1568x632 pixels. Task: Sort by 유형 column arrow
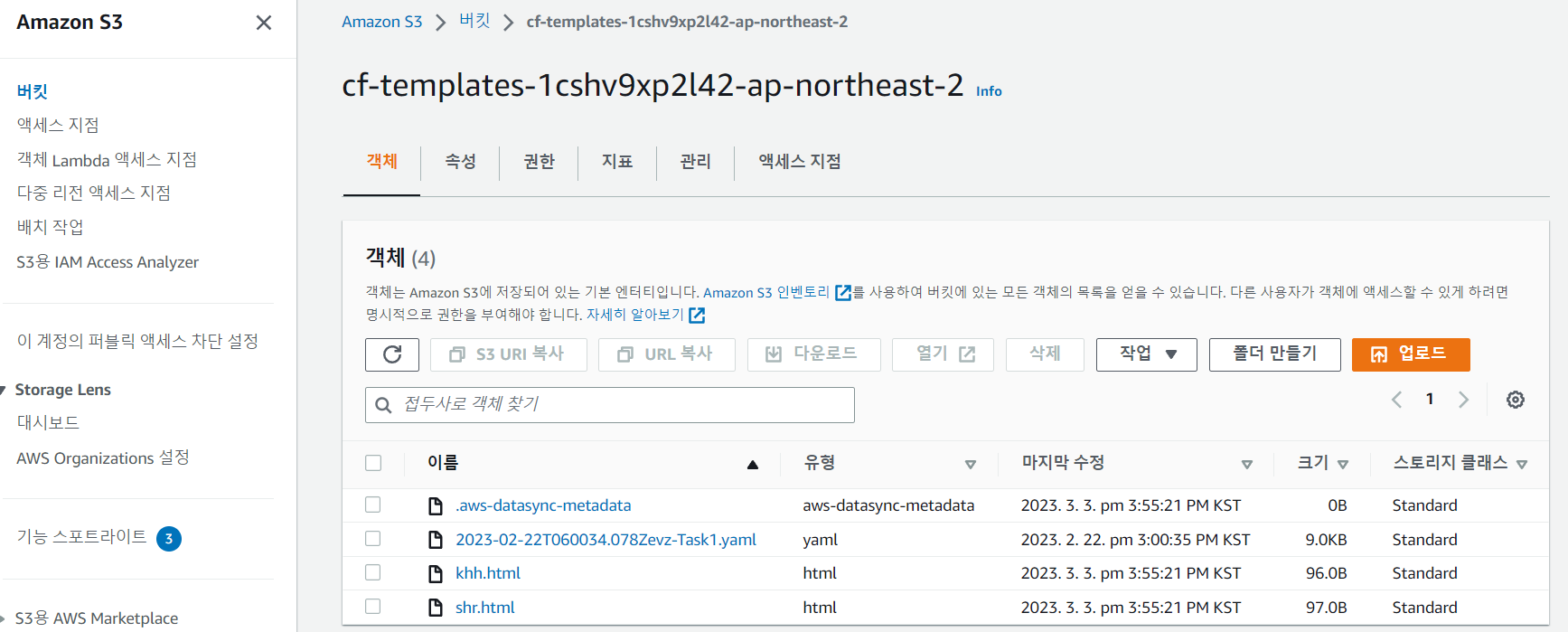971,465
